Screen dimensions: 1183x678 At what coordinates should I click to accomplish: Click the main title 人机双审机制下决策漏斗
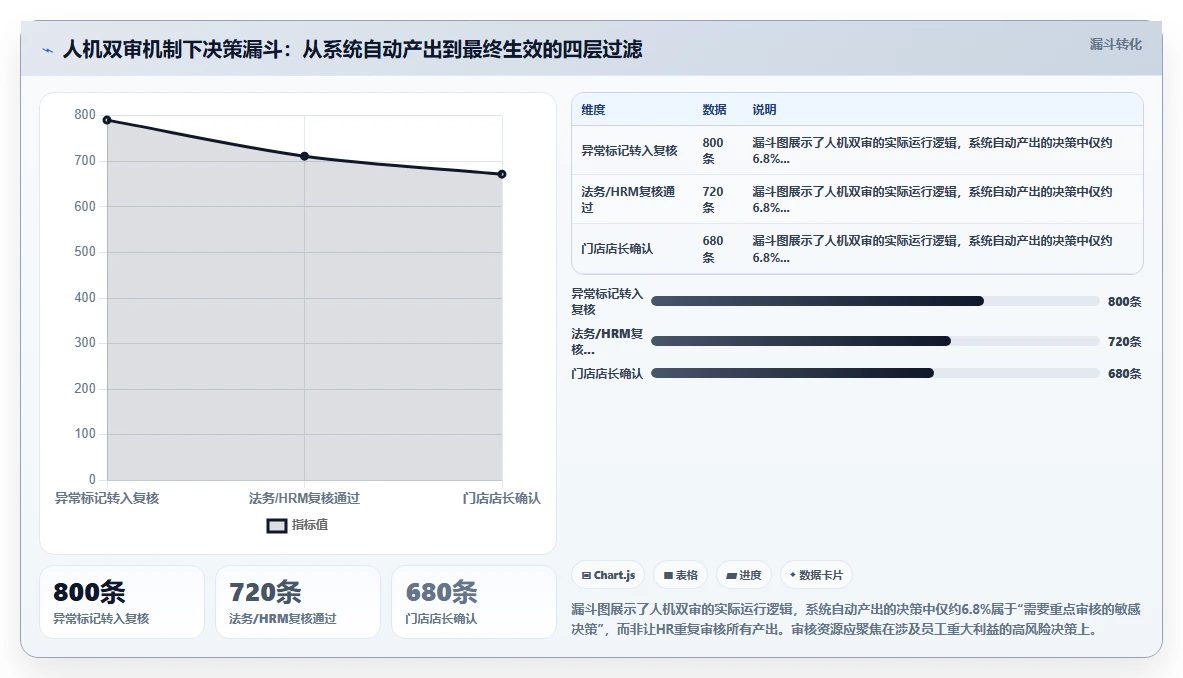click(x=352, y=50)
